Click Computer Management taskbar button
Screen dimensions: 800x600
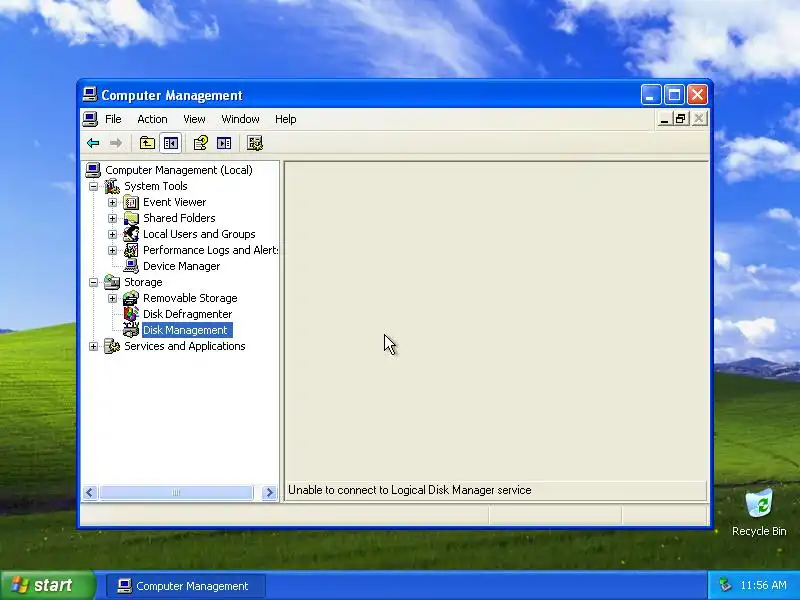pyautogui.click(x=186, y=586)
